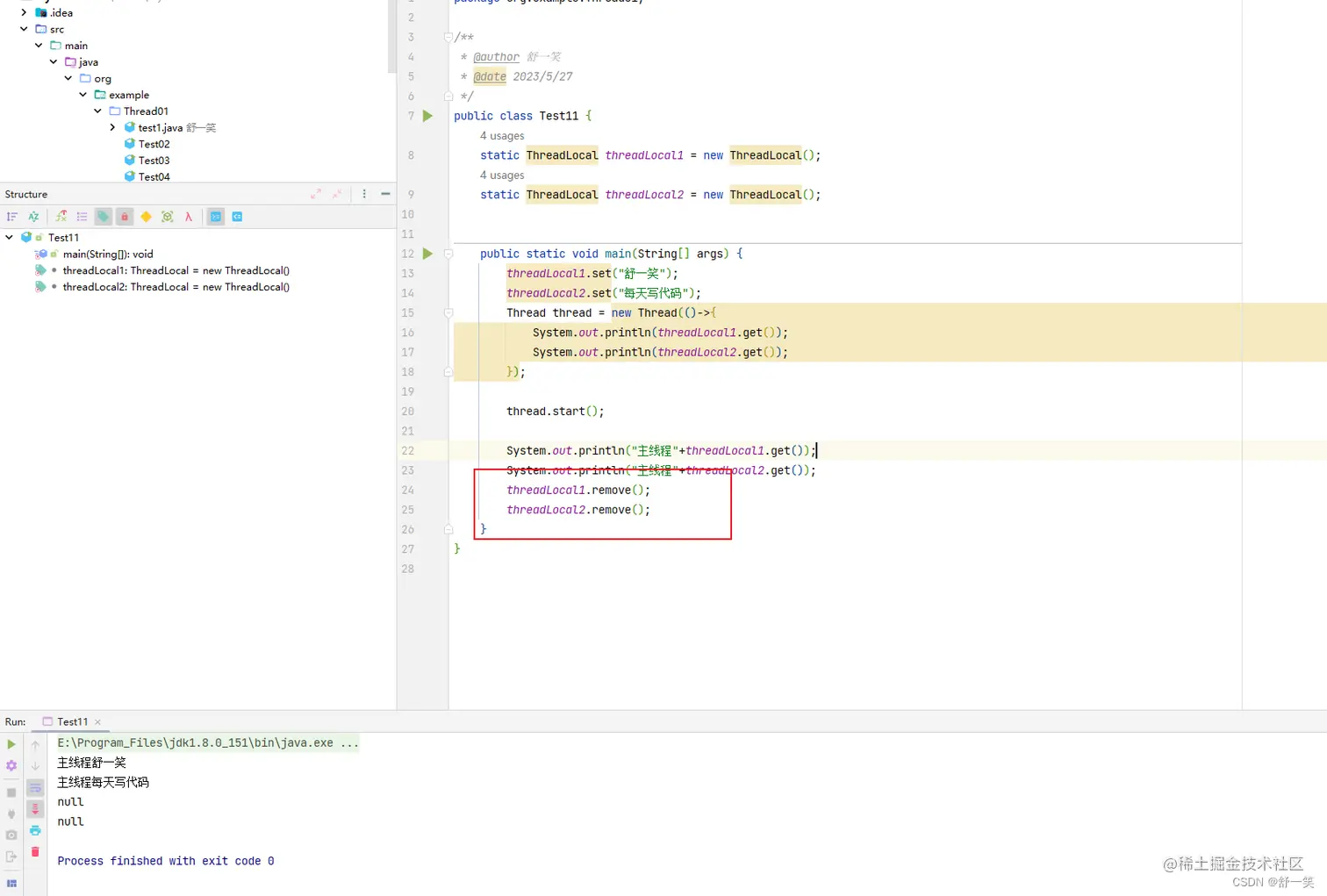Click 'Process finished with exit code 0' text
The width and height of the screenshot is (1327, 896).
point(166,861)
